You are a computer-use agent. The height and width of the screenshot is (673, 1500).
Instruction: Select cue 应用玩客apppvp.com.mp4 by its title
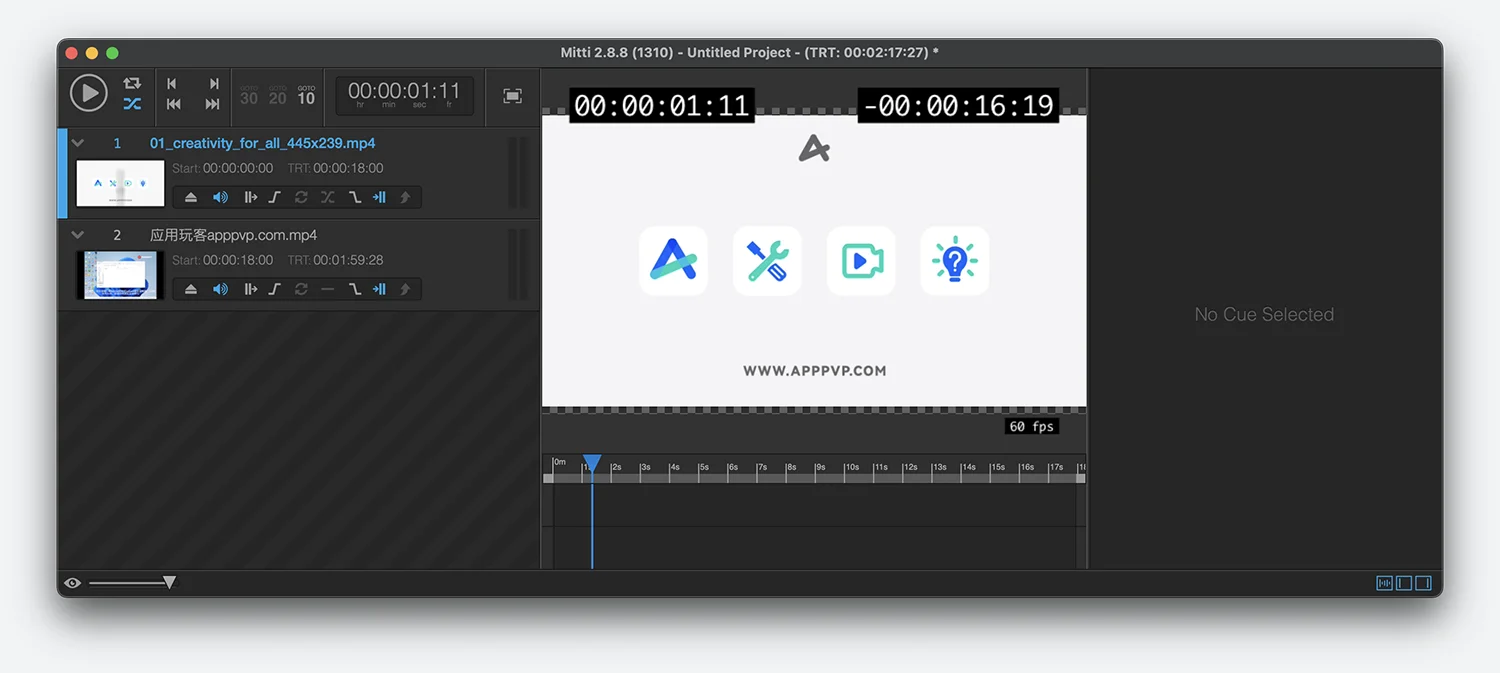(233, 235)
